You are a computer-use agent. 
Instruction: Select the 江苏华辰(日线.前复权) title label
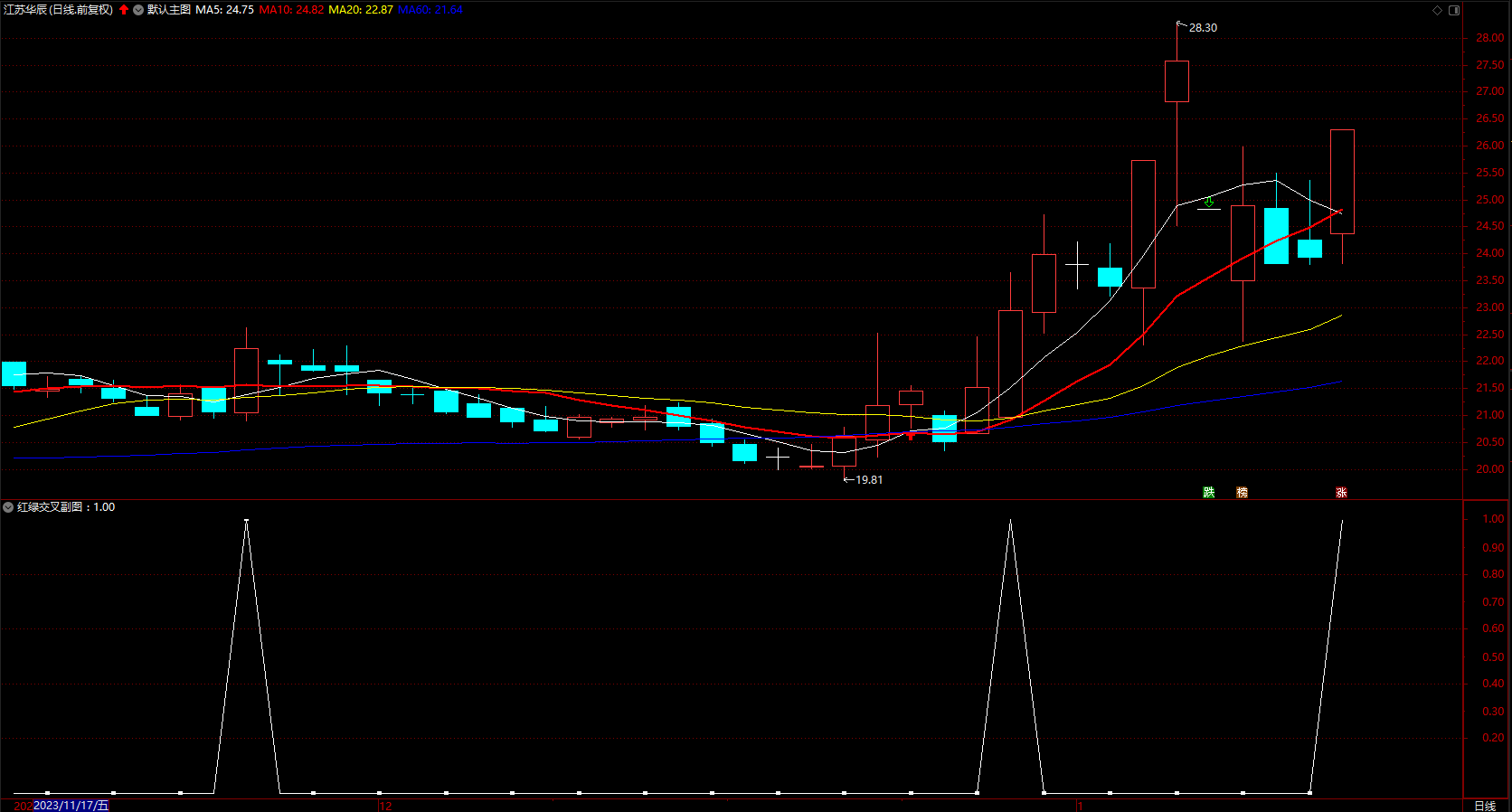59,10
